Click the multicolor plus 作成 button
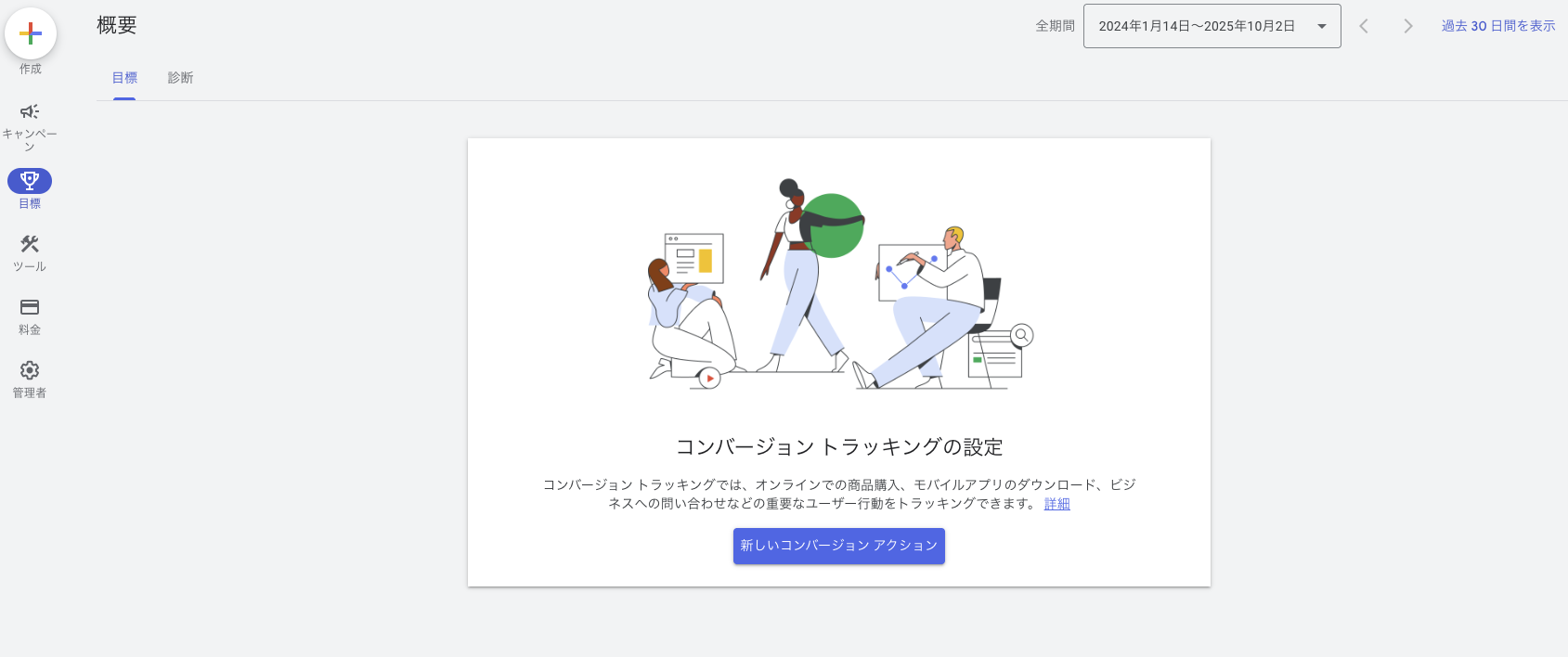1568x657 pixels. pos(31,34)
